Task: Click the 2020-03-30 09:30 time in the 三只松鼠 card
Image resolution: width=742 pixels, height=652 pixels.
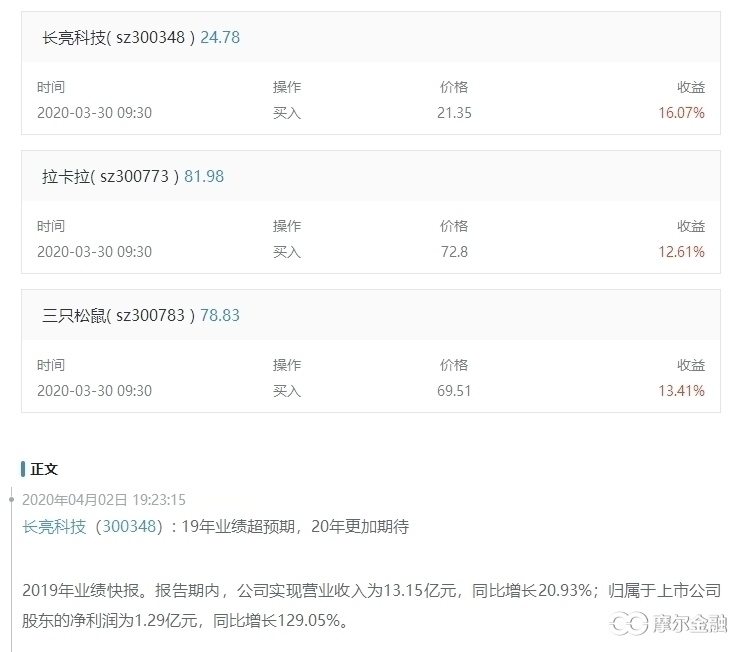Action: point(95,391)
